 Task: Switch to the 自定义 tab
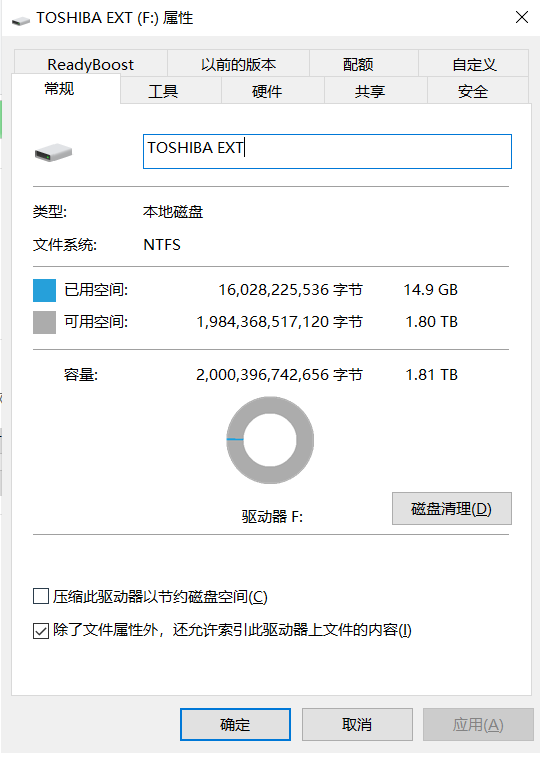pyautogui.click(x=474, y=64)
